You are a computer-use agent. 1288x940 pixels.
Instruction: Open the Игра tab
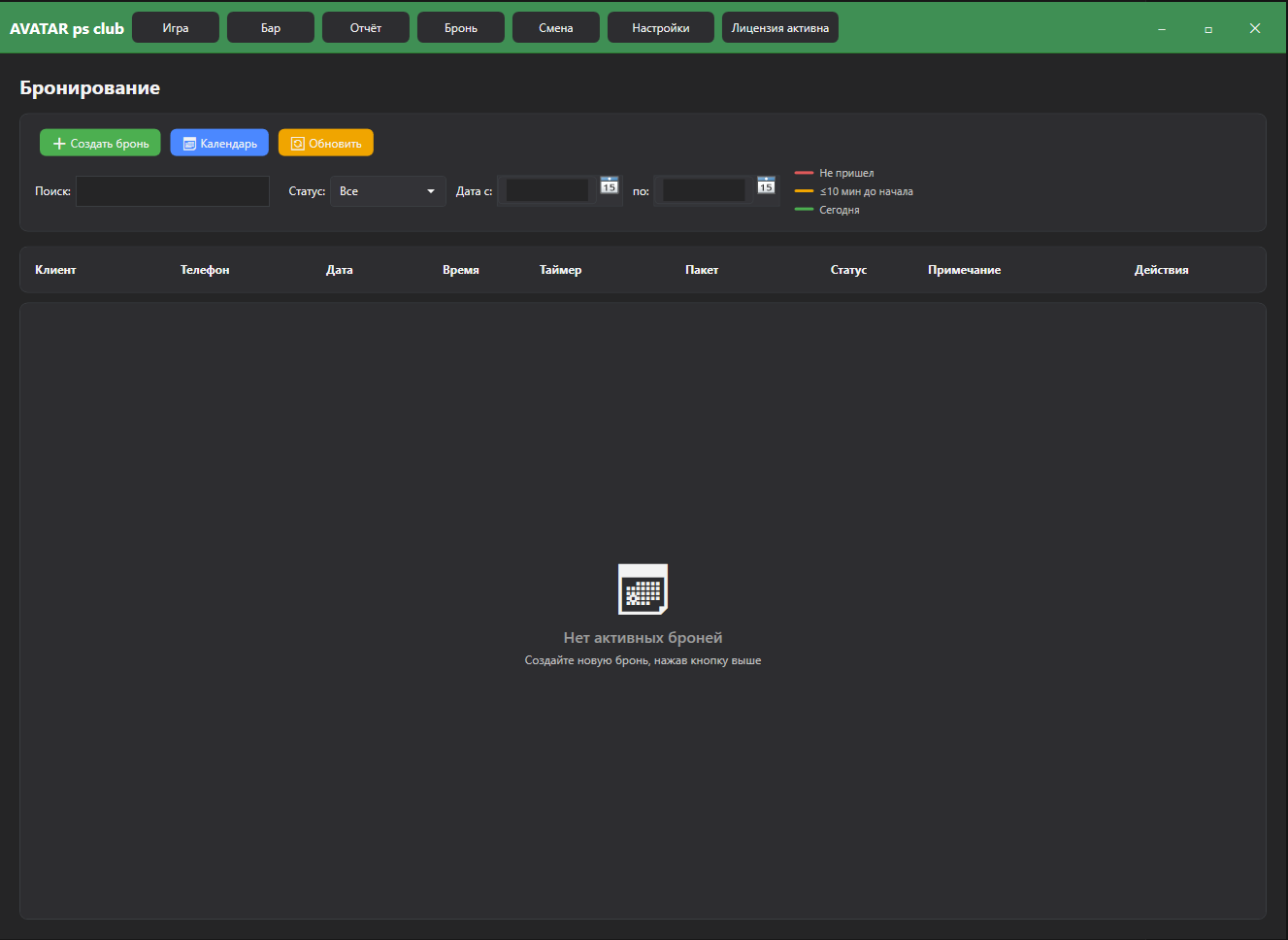176,28
